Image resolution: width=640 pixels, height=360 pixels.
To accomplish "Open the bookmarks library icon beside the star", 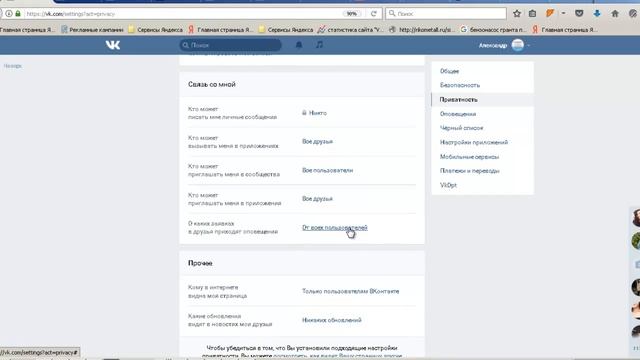I will [532, 13].
